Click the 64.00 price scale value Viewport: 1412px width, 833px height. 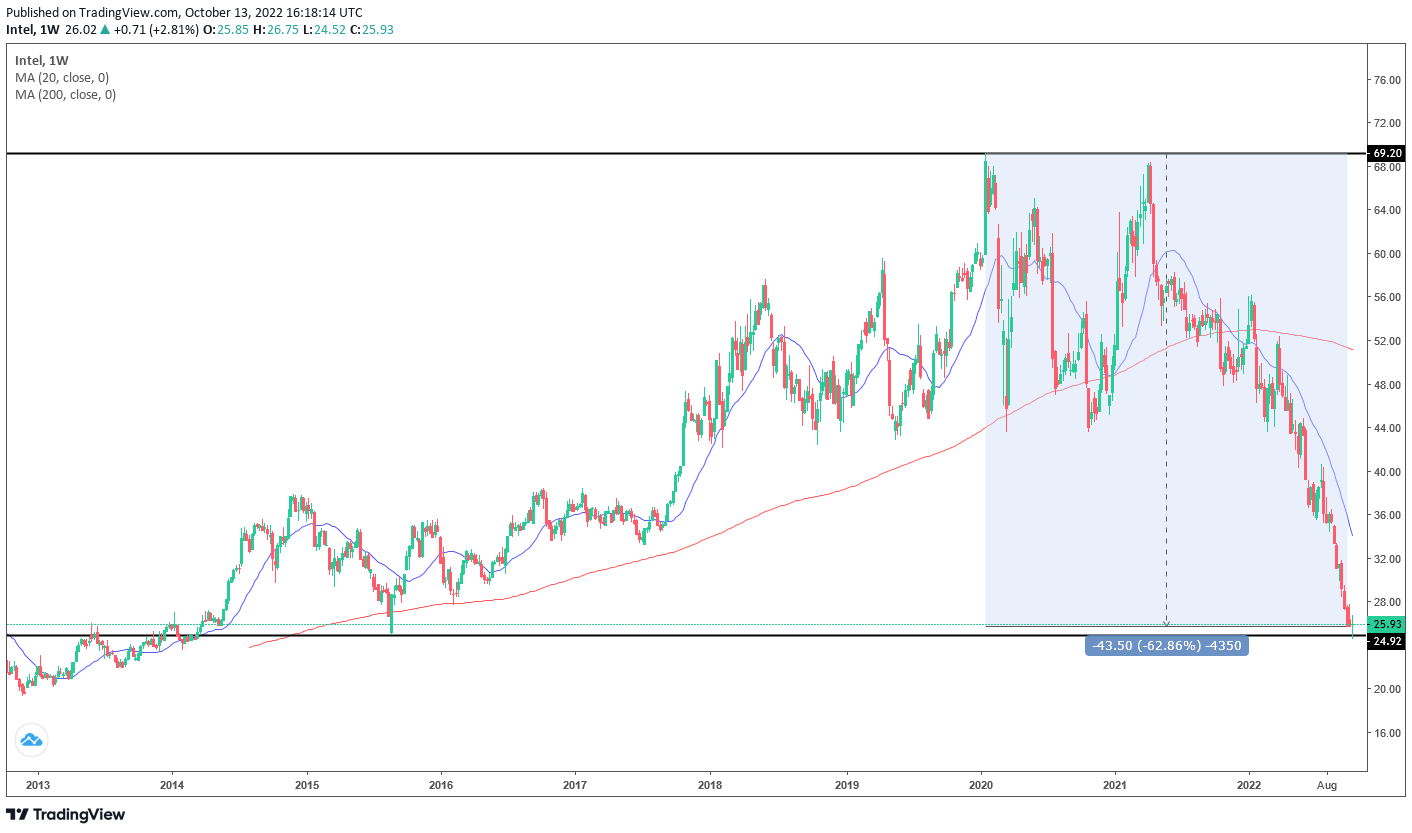[x=1387, y=210]
